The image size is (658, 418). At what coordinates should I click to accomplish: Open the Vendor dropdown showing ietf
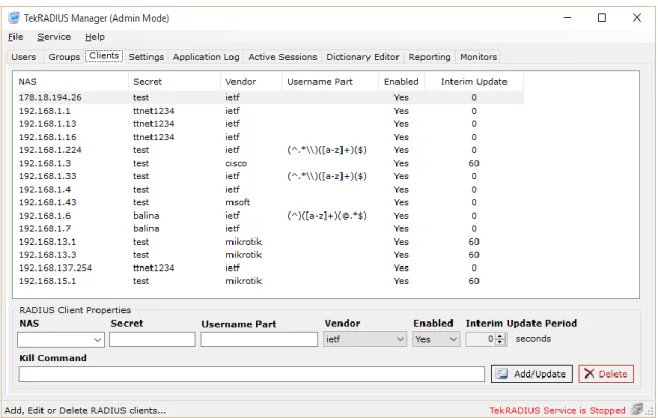coord(365,339)
